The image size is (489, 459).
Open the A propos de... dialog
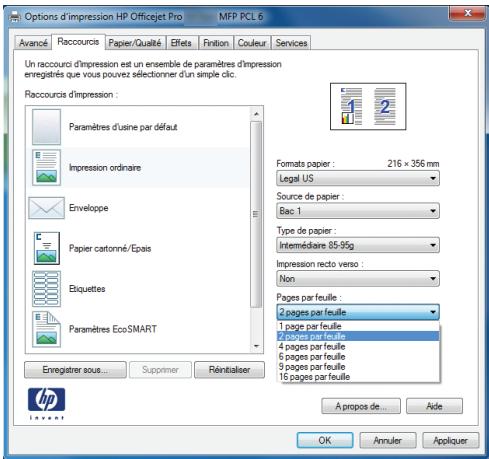tap(361, 406)
